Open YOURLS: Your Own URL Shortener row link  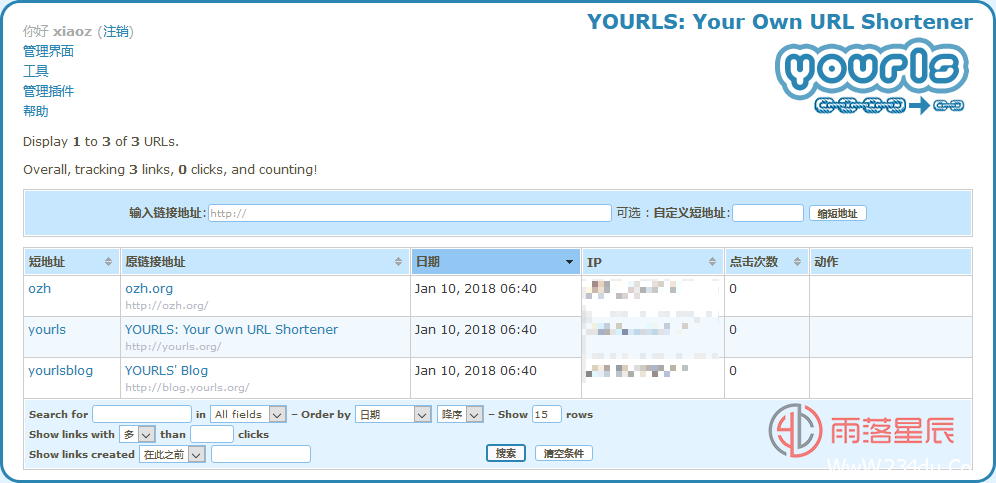point(231,330)
